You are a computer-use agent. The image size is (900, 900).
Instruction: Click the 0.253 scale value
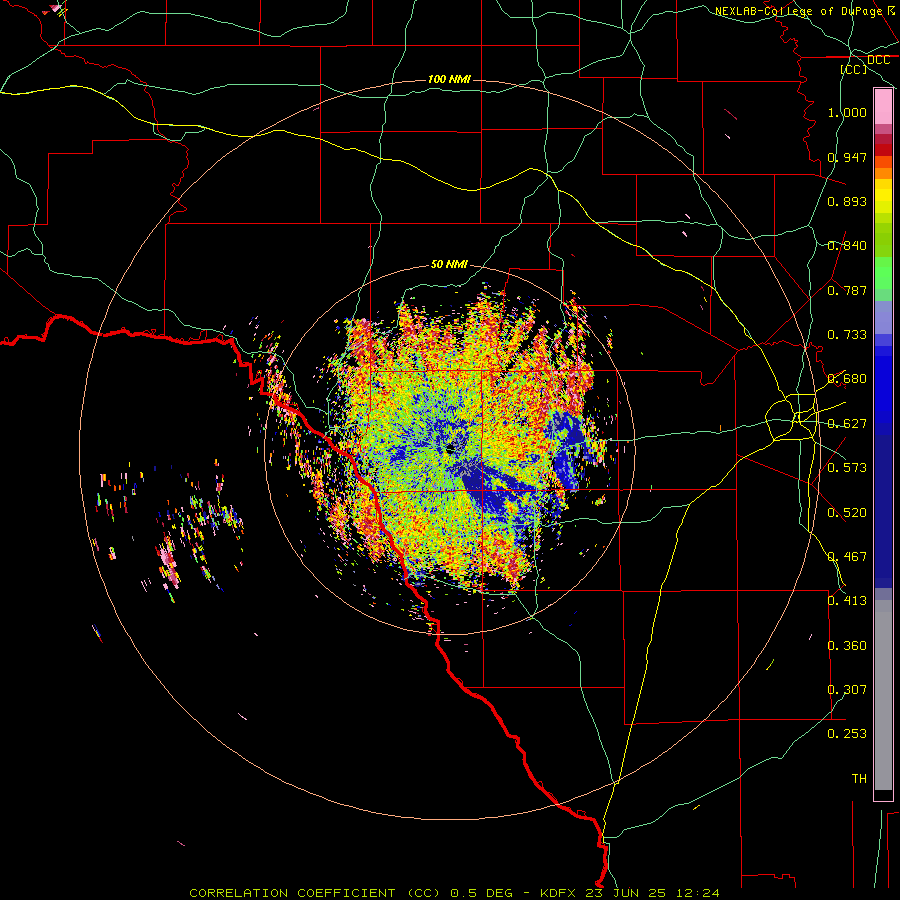847,734
